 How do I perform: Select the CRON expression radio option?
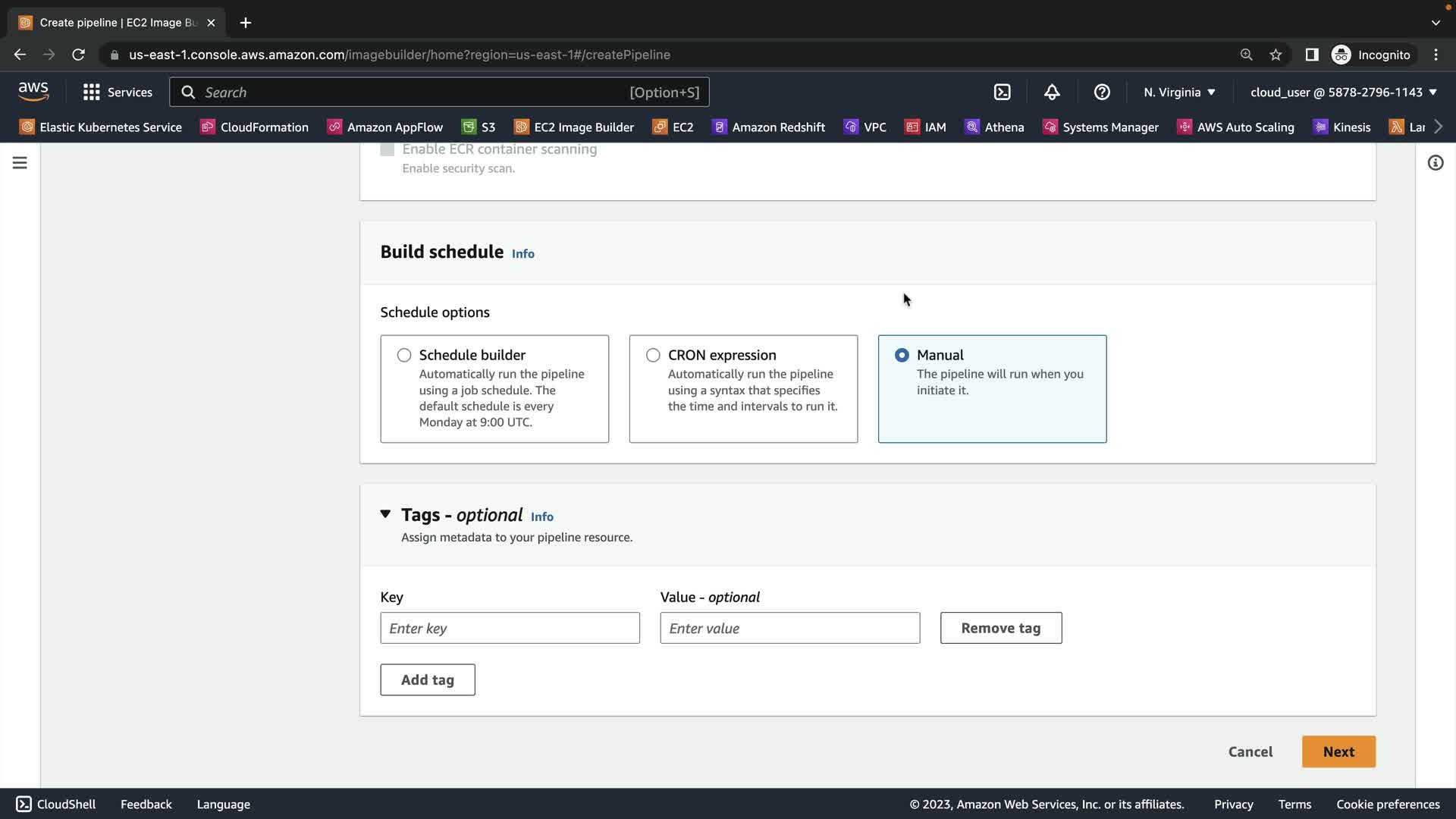pos(653,355)
